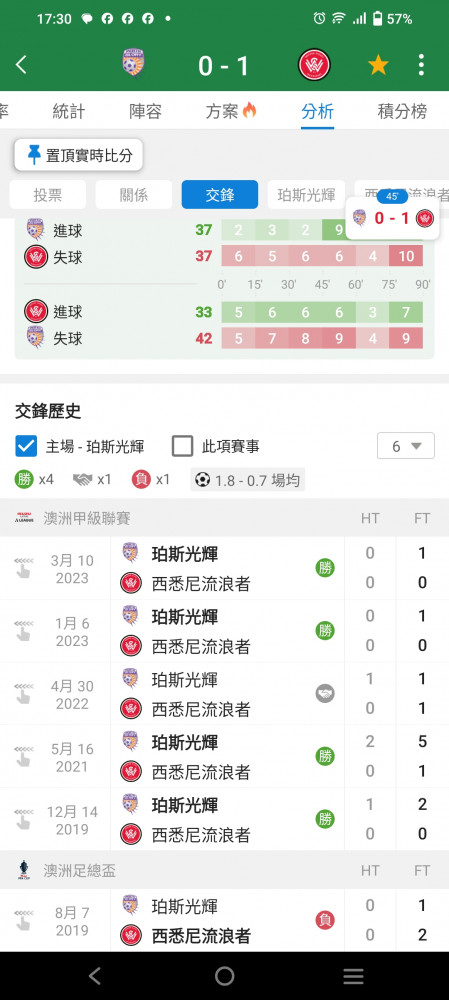This screenshot has width=449, height=1000.
Task: Check the 此項賽事 checkbox
Action: tap(182, 446)
